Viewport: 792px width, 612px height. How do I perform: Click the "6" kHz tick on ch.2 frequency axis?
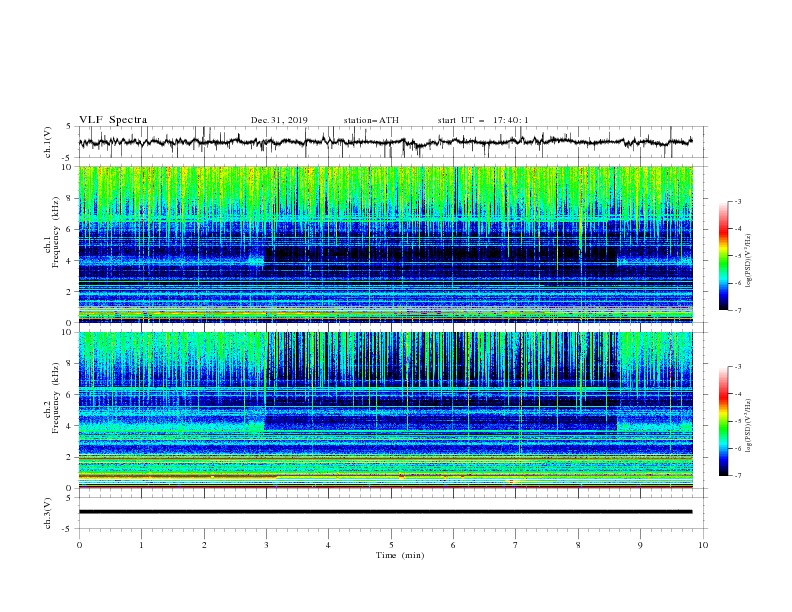[x=70, y=395]
